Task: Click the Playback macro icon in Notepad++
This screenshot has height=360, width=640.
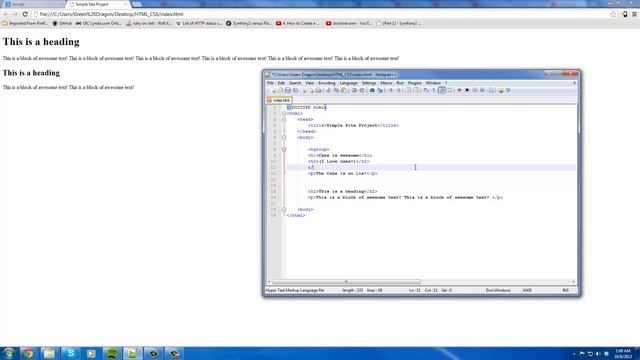Action: (474, 90)
